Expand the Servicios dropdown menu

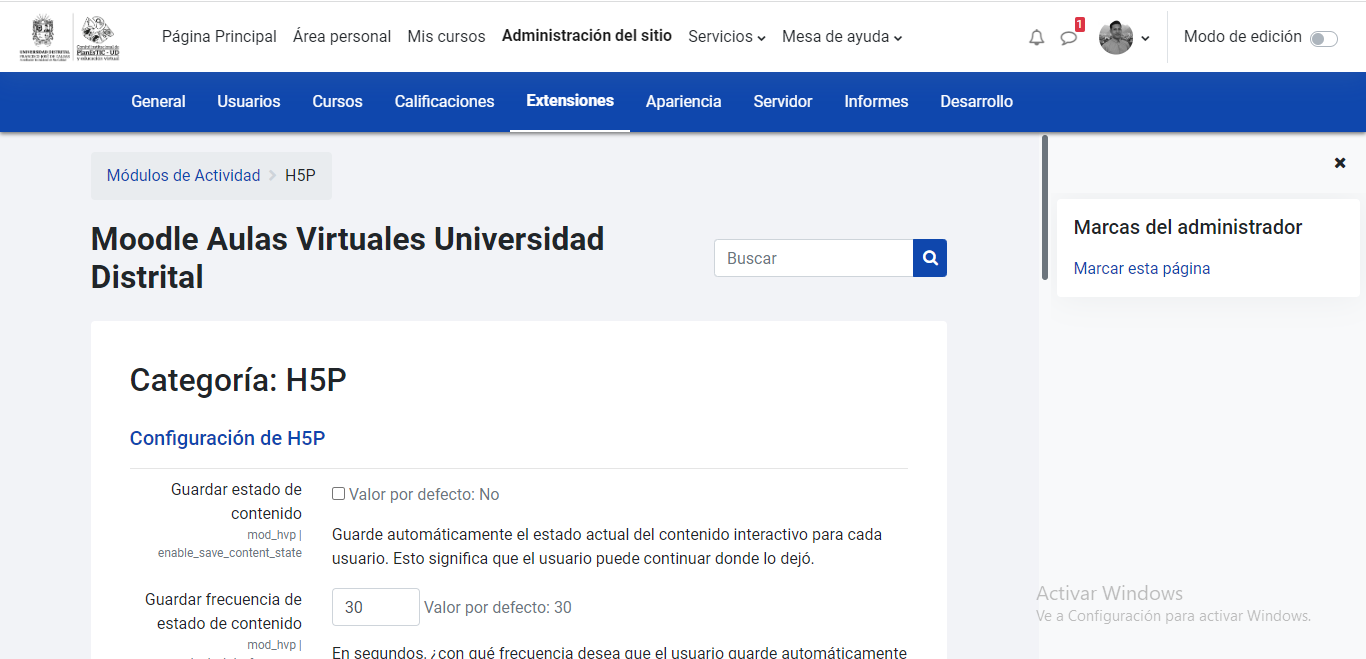726,37
